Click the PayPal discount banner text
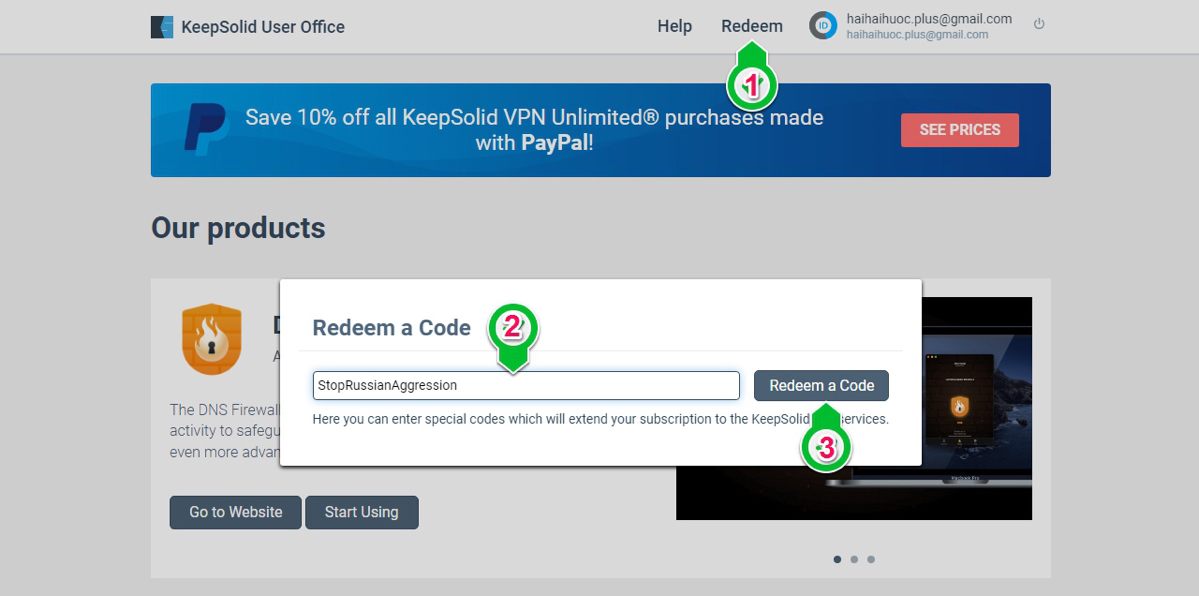Image resolution: width=1199 pixels, height=596 pixels. [x=534, y=130]
